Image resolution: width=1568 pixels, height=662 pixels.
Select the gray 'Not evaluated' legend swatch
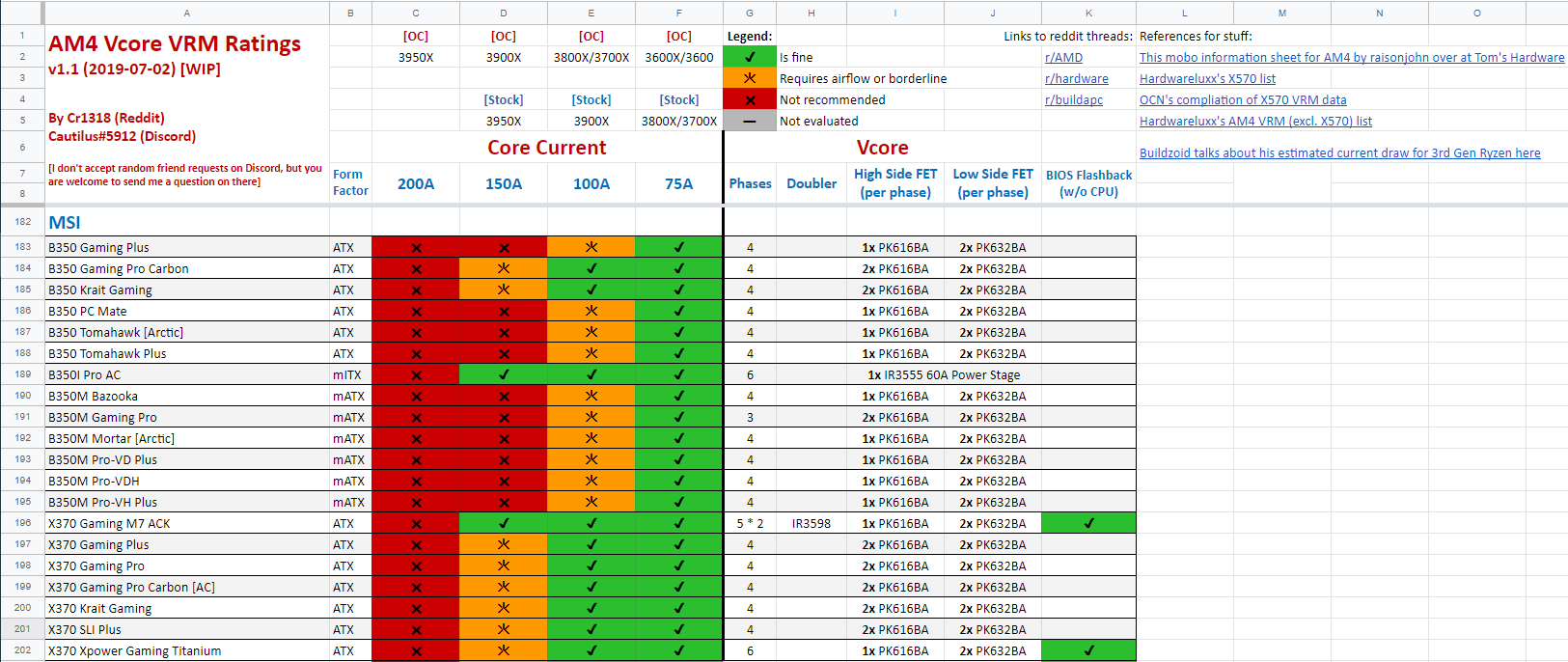[750, 121]
